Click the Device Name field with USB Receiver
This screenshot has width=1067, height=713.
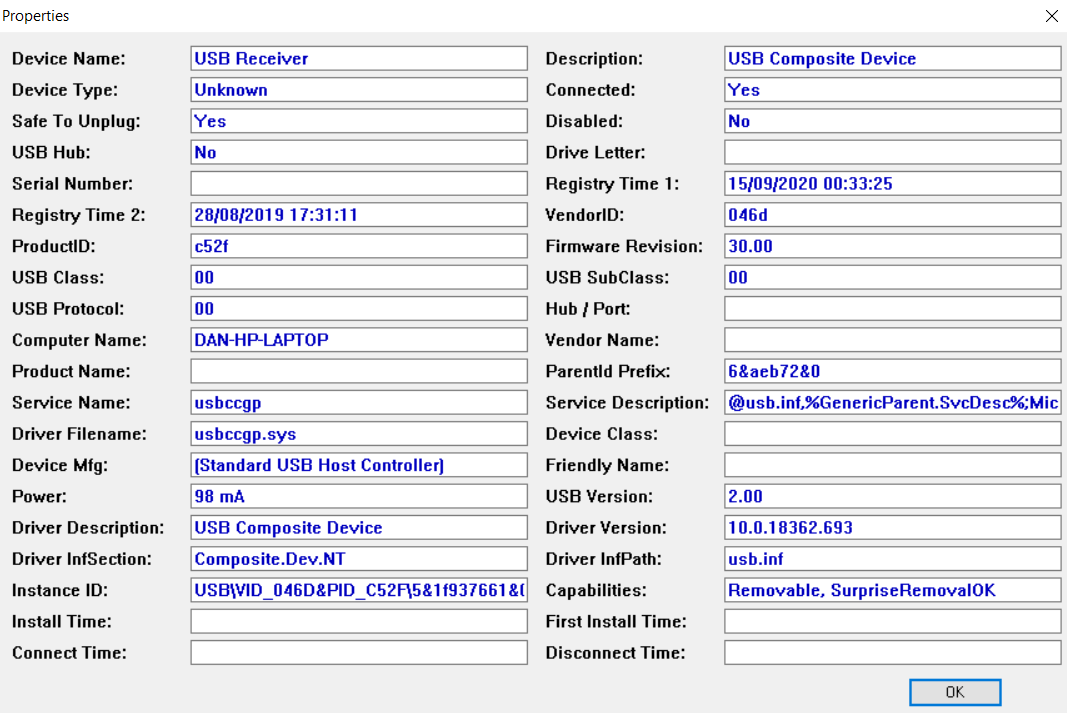coord(359,59)
